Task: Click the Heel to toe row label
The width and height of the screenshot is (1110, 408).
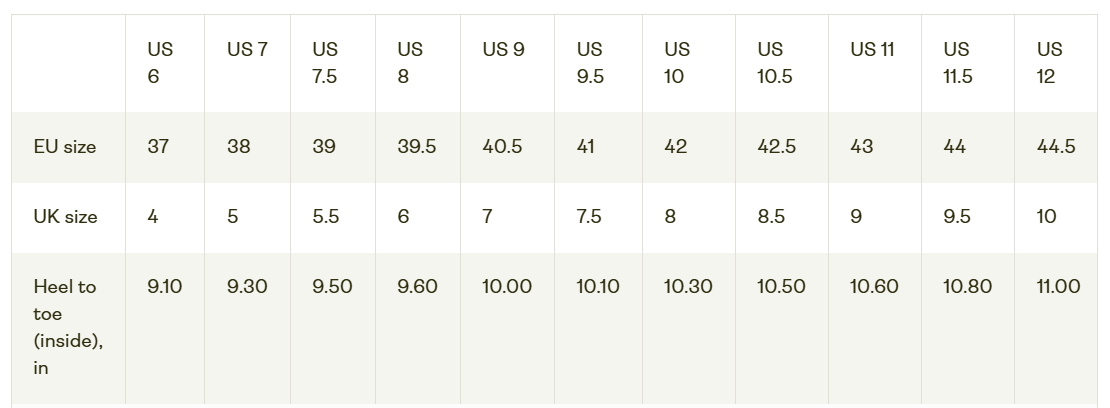Action: [67, 327]
